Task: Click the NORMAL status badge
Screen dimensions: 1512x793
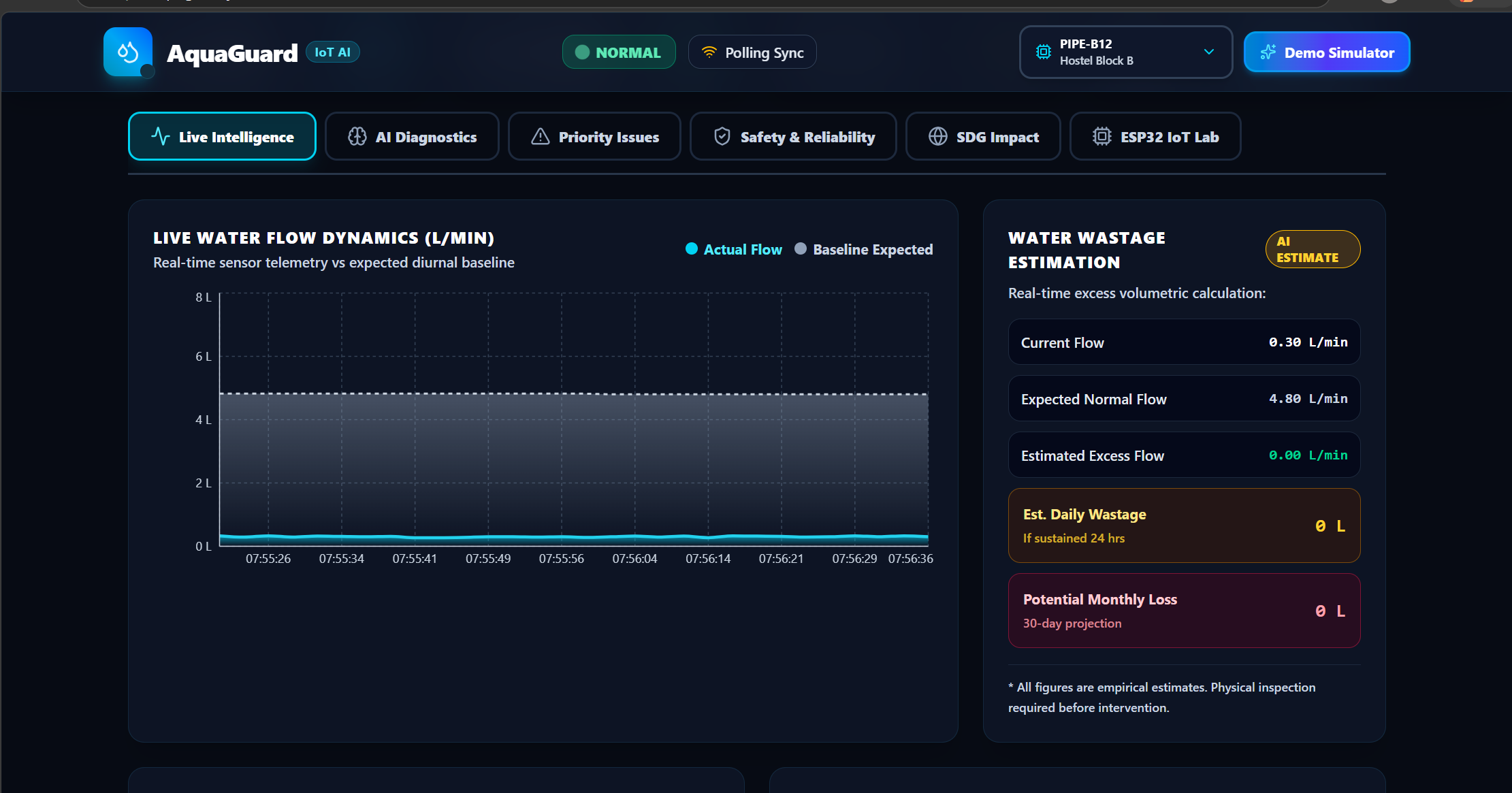Action: (x=619, y=52)
